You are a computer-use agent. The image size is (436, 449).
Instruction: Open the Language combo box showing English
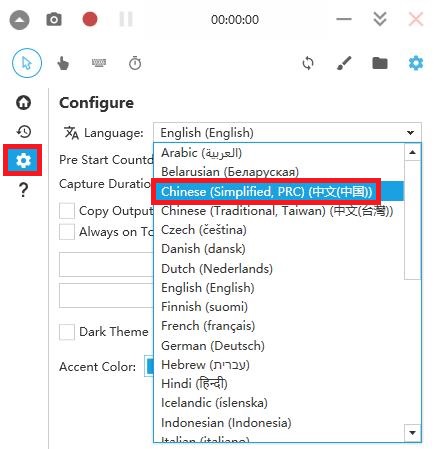point(287,133)
